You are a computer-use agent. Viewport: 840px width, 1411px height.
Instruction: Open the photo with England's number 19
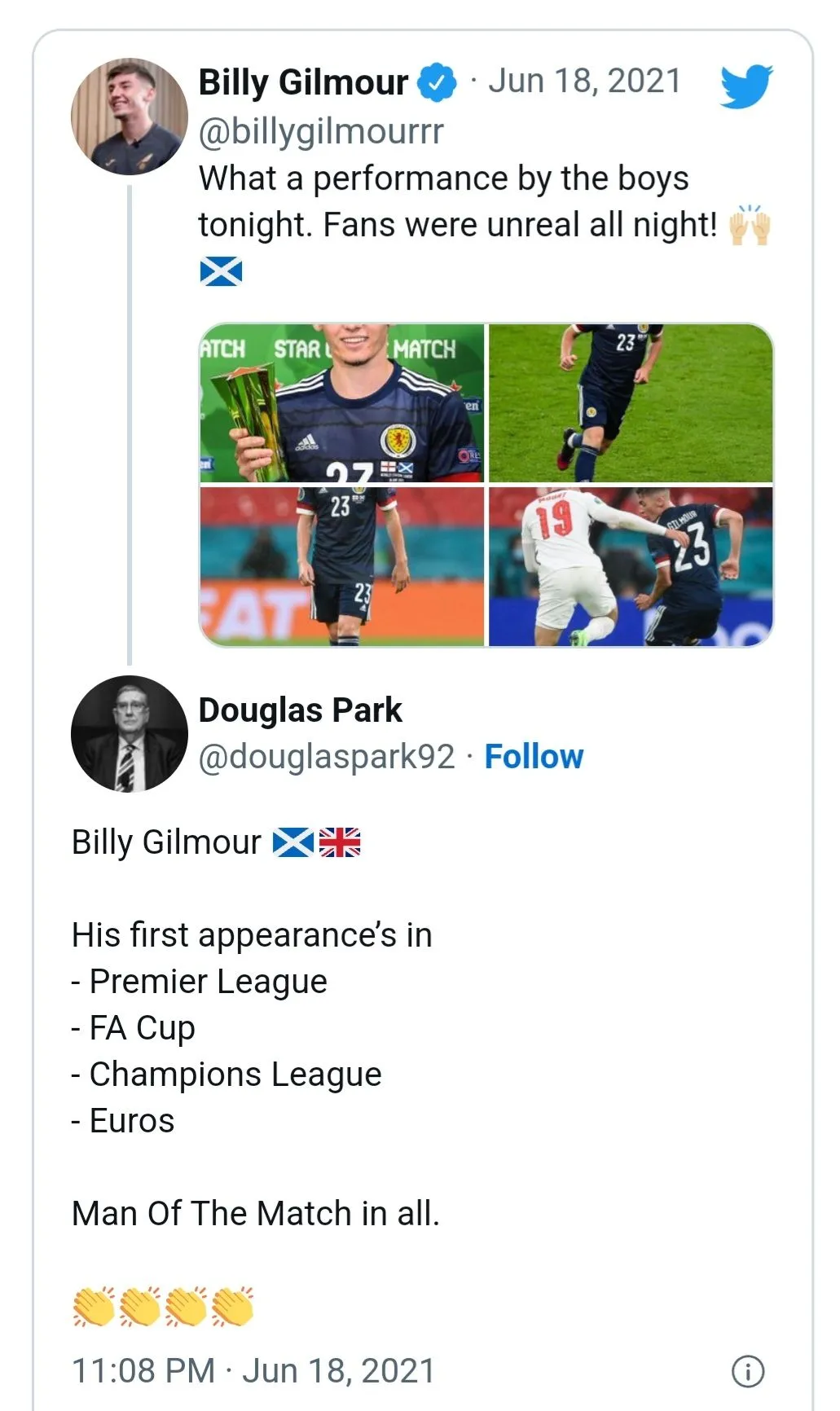pos(631,567)
